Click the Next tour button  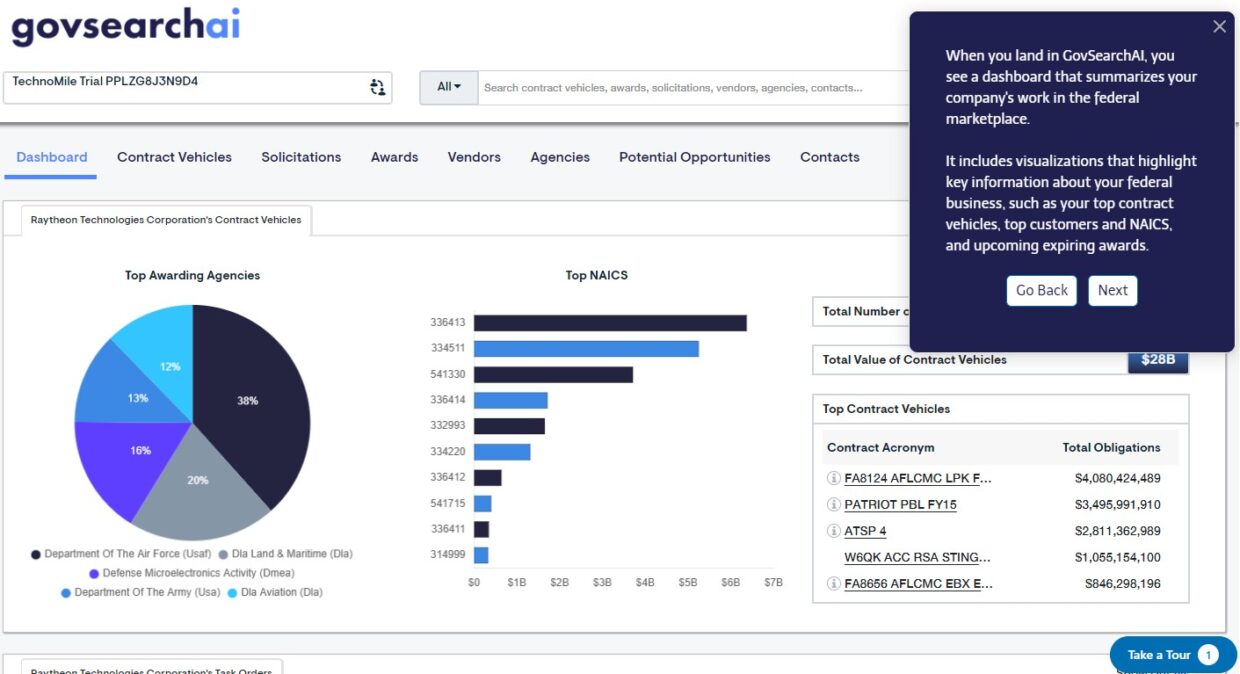pyautogui.click(x=1113, y=290)
